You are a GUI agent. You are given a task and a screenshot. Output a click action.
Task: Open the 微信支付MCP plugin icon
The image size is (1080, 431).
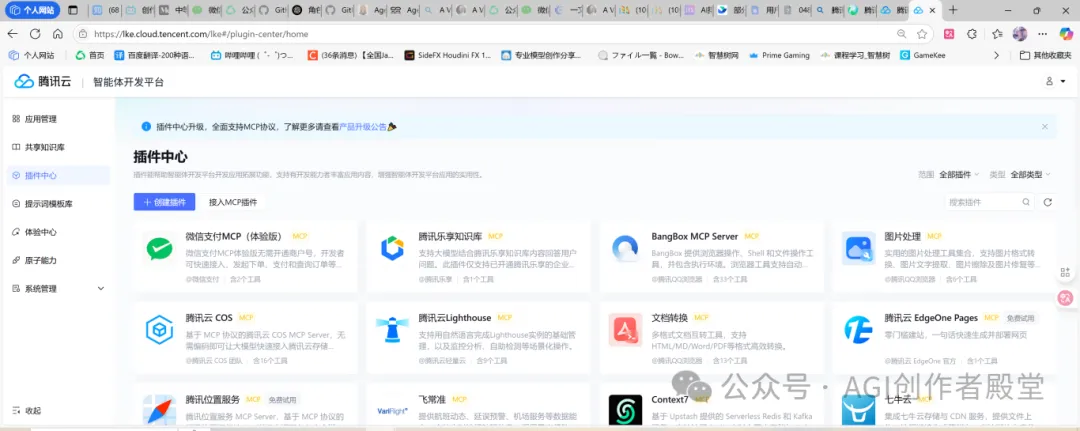[x=160, y=249]
